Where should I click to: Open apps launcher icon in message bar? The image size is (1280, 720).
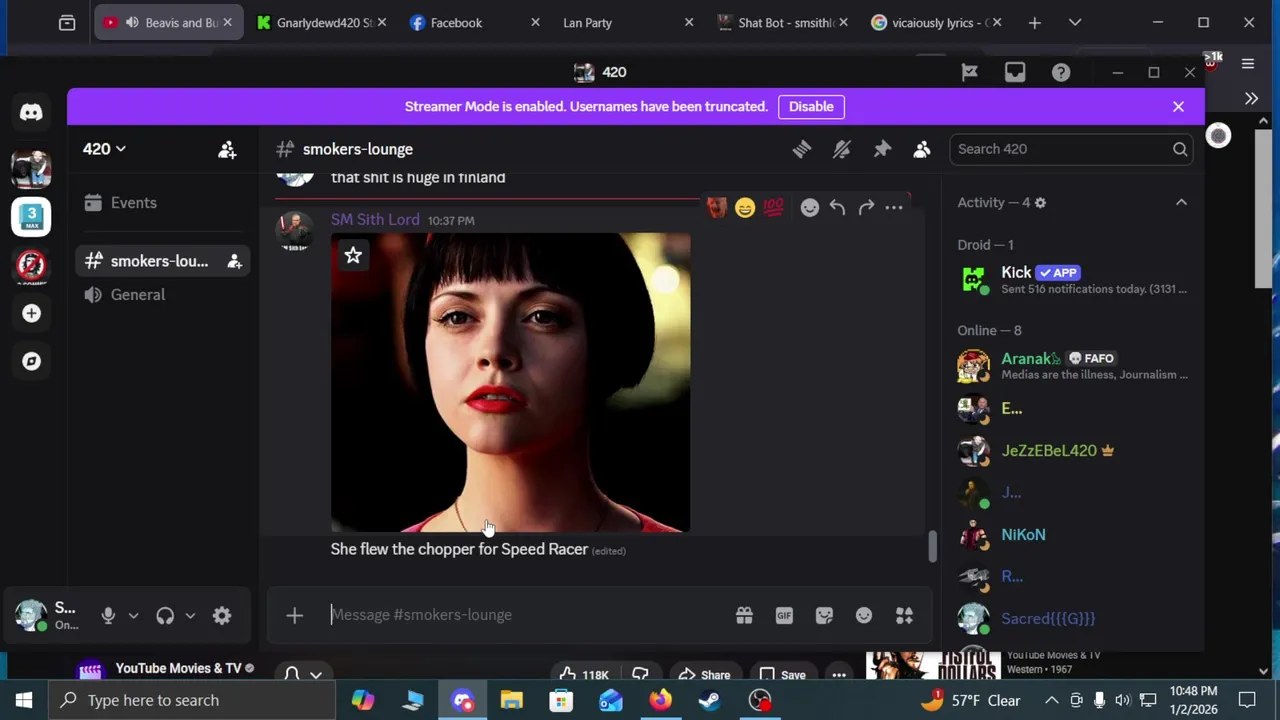(904, 615)
